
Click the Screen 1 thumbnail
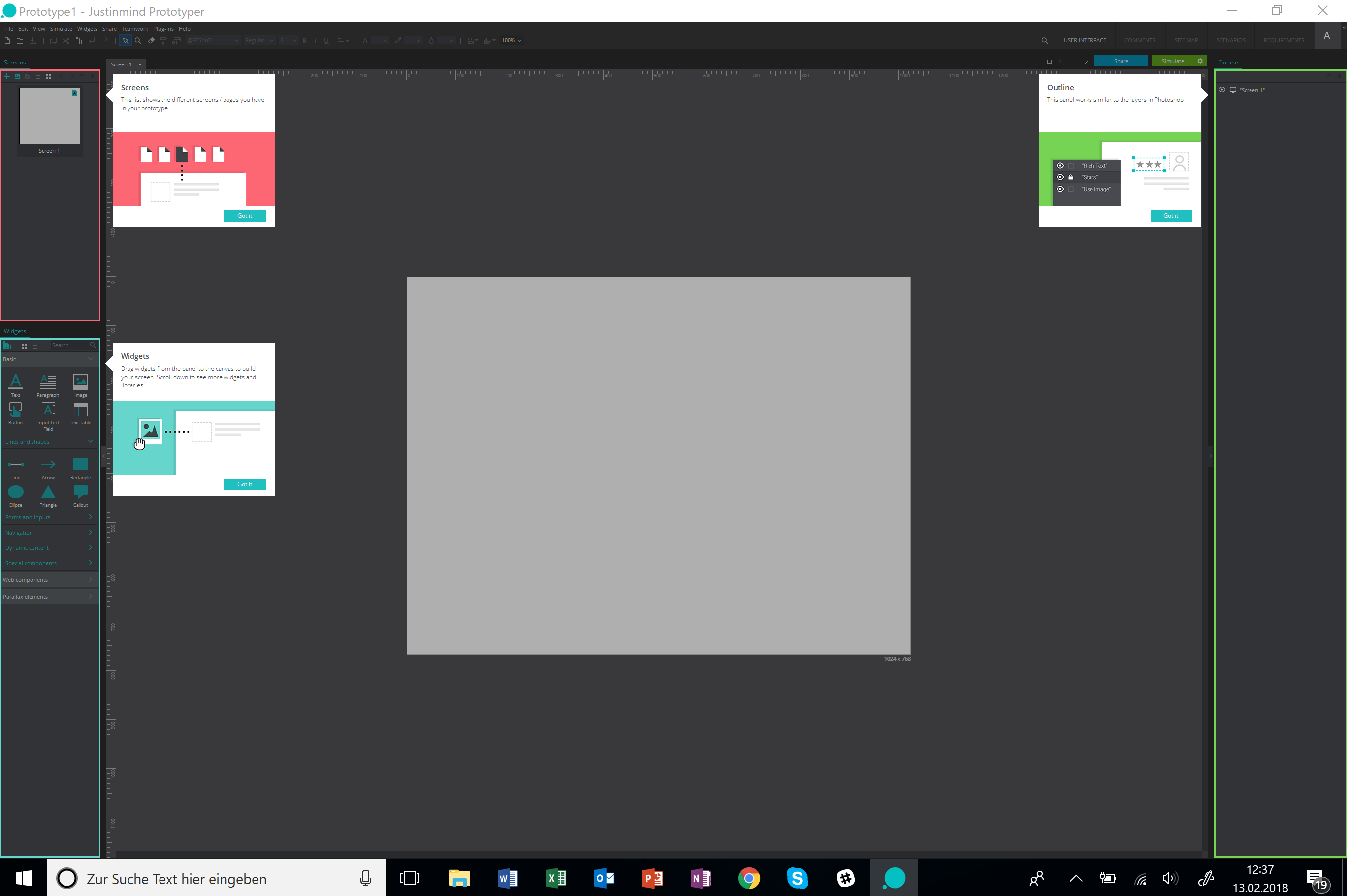click(50, 116)
